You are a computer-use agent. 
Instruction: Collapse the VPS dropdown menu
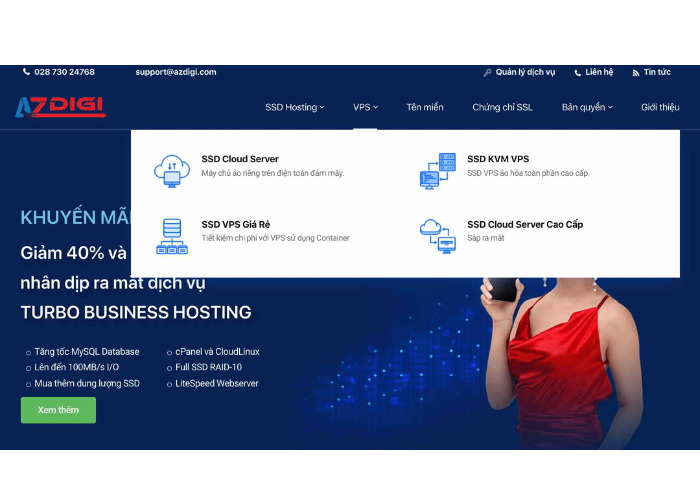365,107
